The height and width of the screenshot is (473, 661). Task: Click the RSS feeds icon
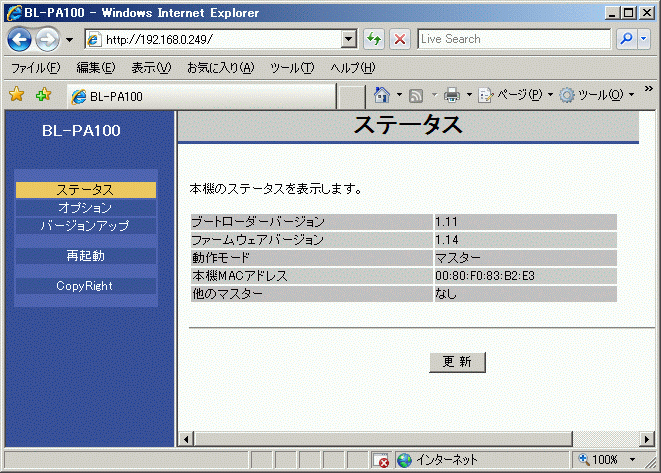pos(416,96)
